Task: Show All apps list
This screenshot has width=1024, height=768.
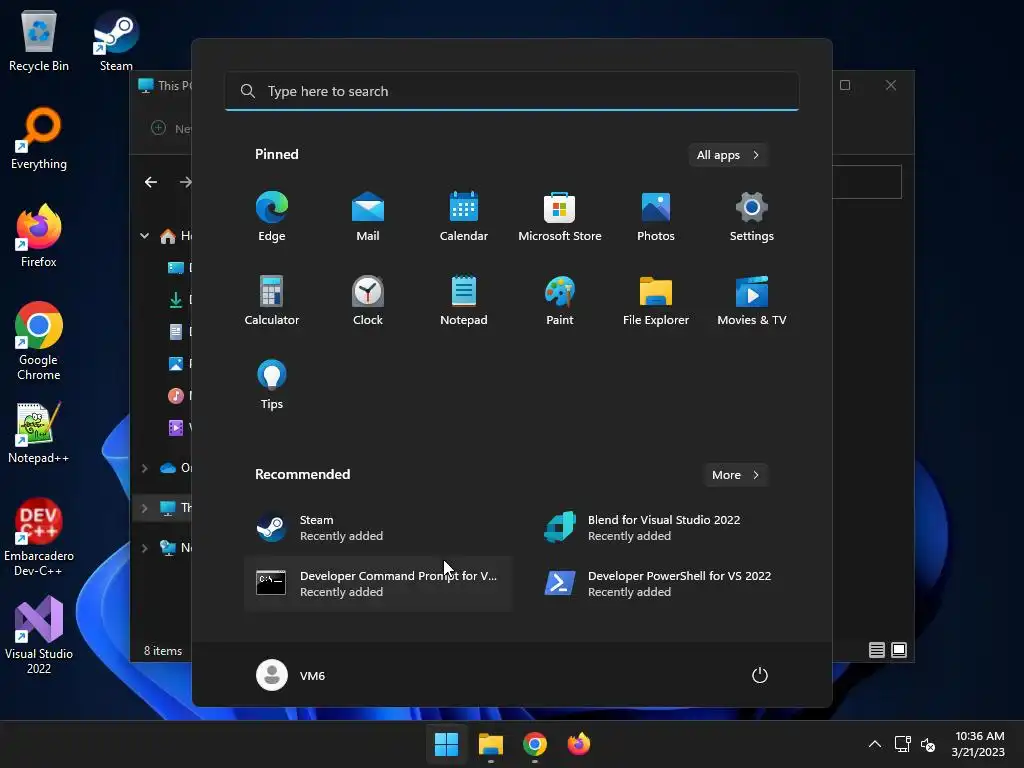Action: (728, 155)
